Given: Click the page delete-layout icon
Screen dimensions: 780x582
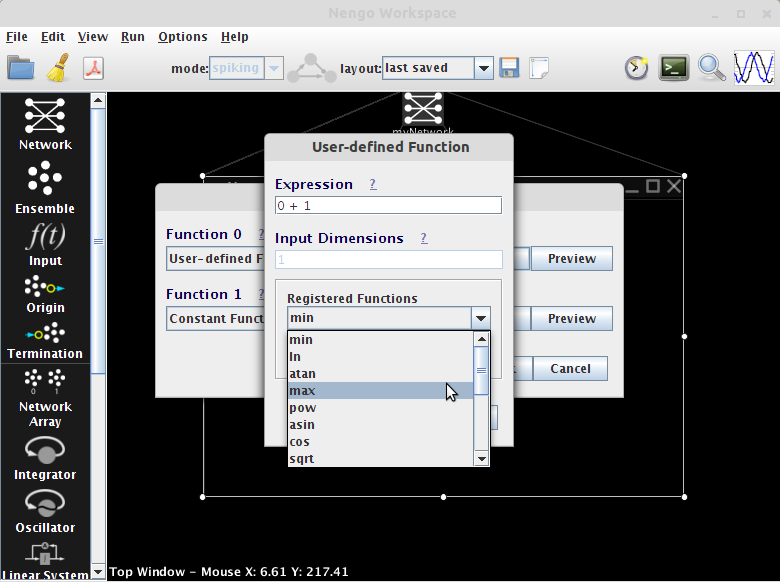Looking at the screenshot, I should click(539, 68).
